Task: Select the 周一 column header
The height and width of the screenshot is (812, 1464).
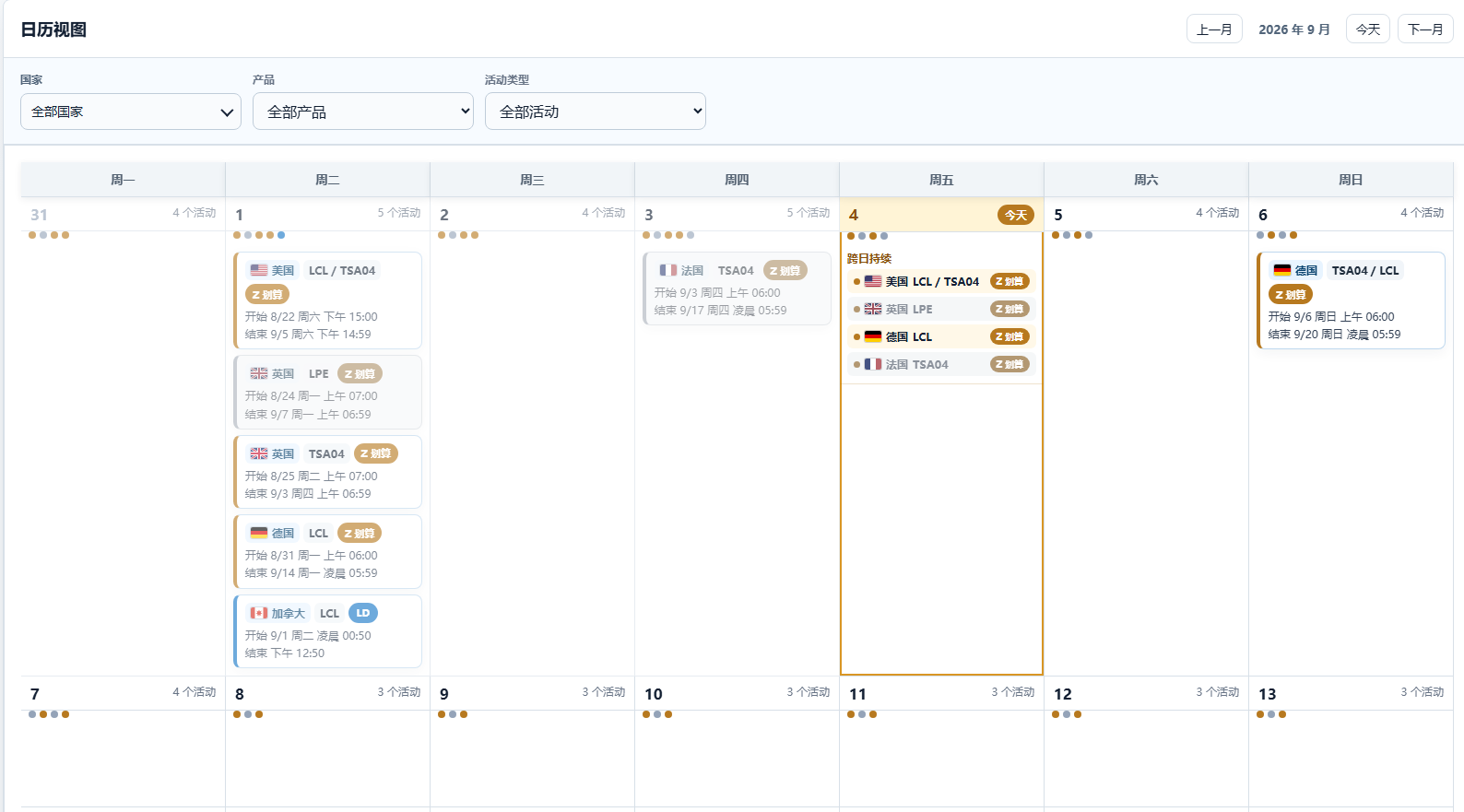Action: [123, 180]
